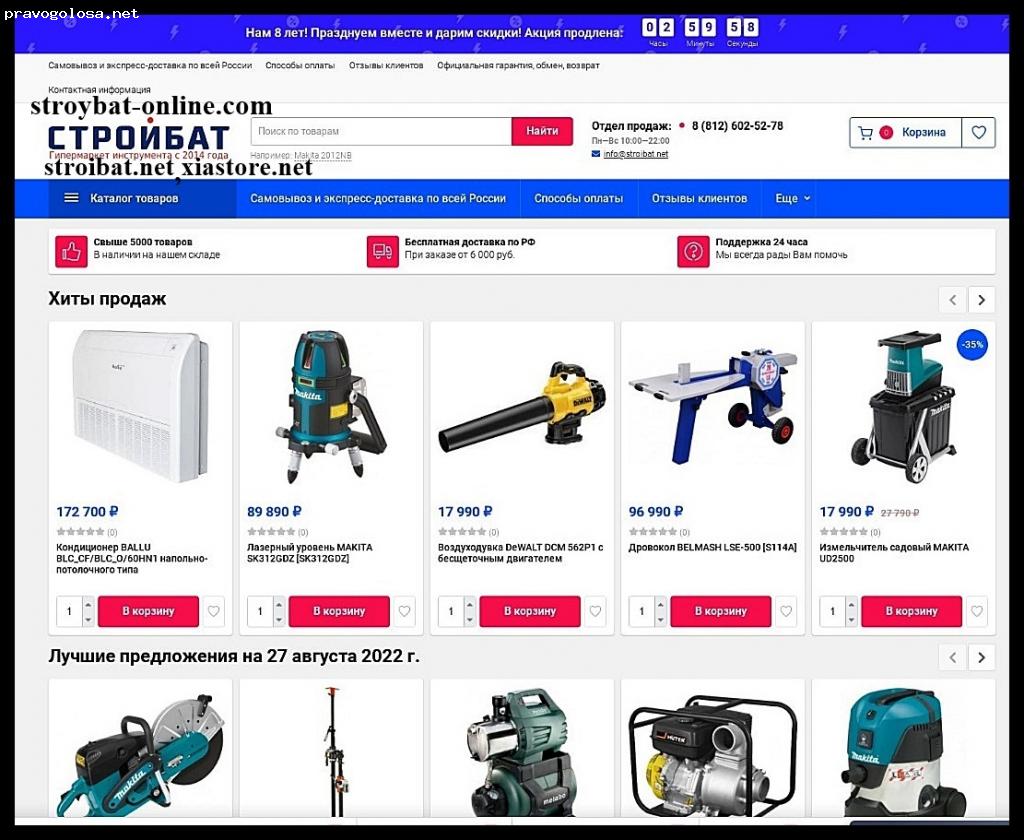Image resolution: width=1024 pixels, height=840 pixels.
Task: Open Отзывы клиентов in the blue navigation bar
Action: (699, 199)
